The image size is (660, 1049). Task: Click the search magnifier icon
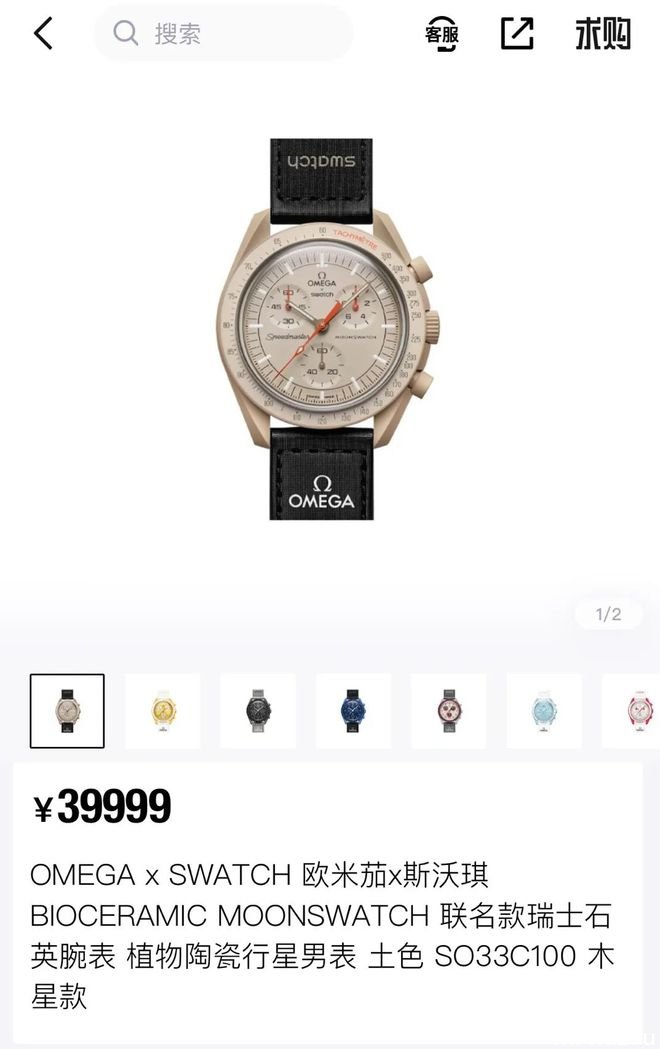pyautogui.click(x=125, y=32)
